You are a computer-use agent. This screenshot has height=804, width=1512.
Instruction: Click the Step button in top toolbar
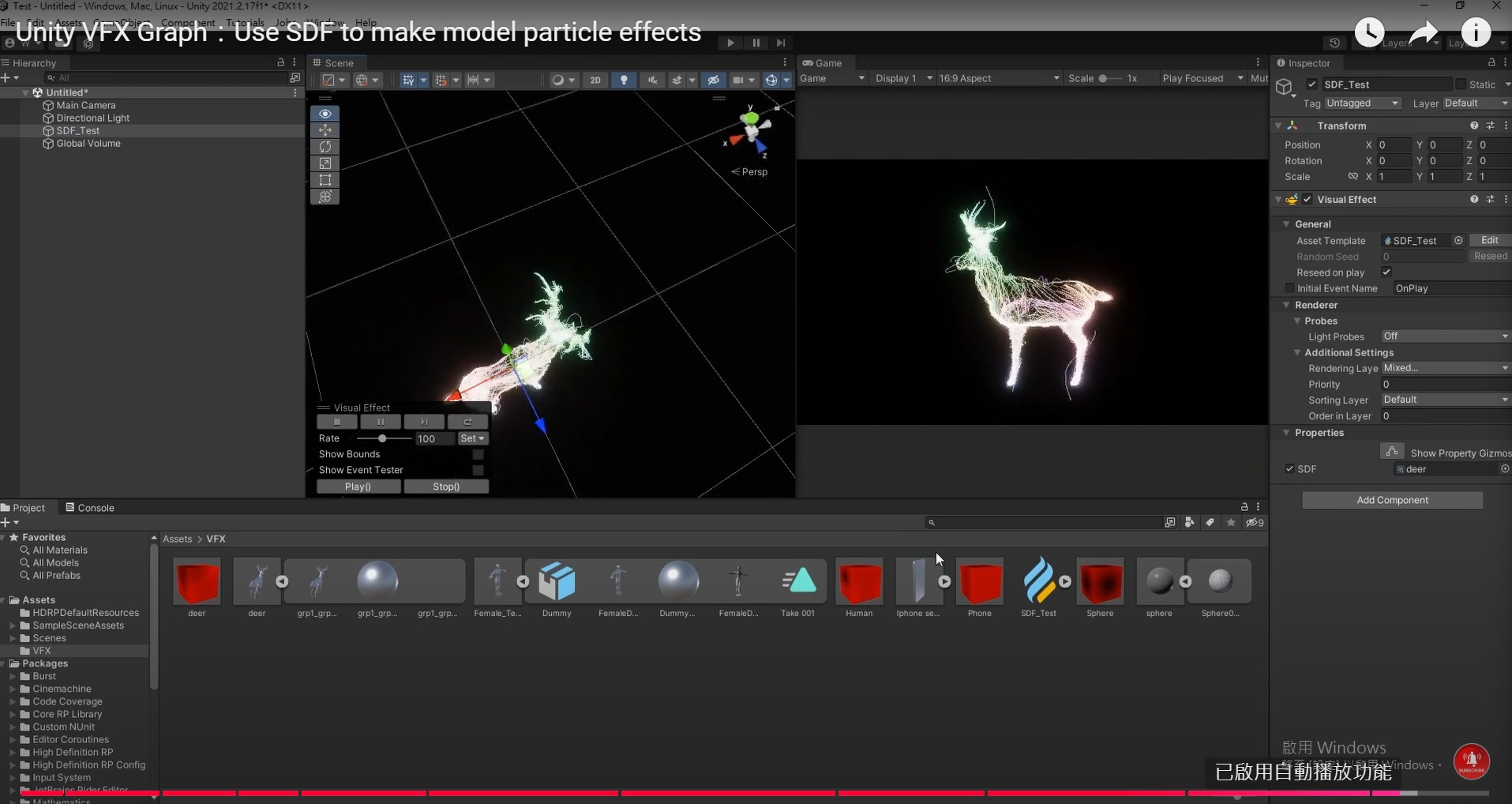pos(781,43)
